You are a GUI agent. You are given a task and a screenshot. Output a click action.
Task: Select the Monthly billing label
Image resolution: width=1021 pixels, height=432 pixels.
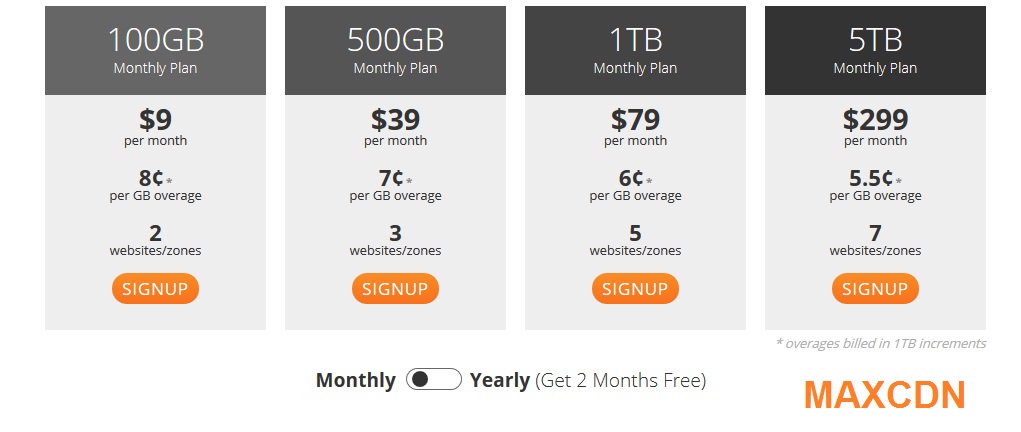coord(356,380)
